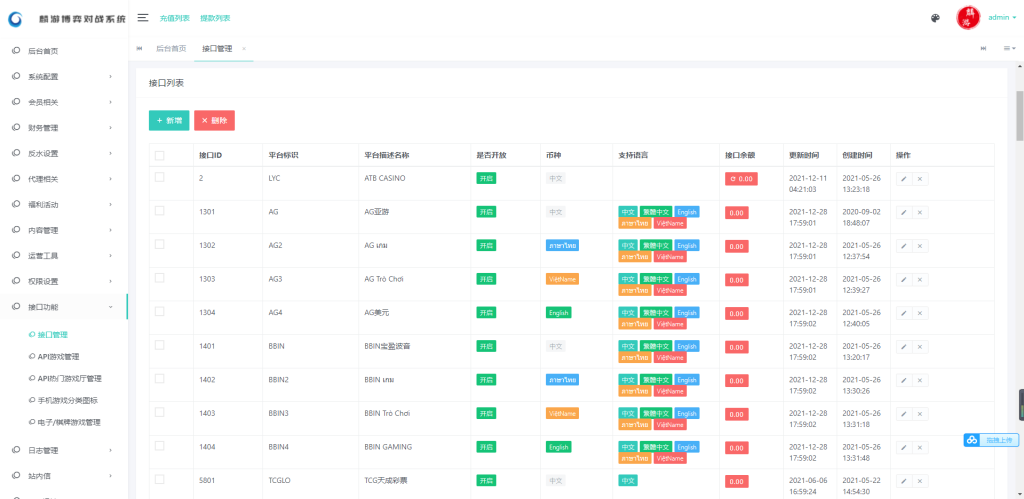Viewport: 1024px width, 499px height.
Task: Click the delete X icon for AG2 row
Action: point(920,246)
